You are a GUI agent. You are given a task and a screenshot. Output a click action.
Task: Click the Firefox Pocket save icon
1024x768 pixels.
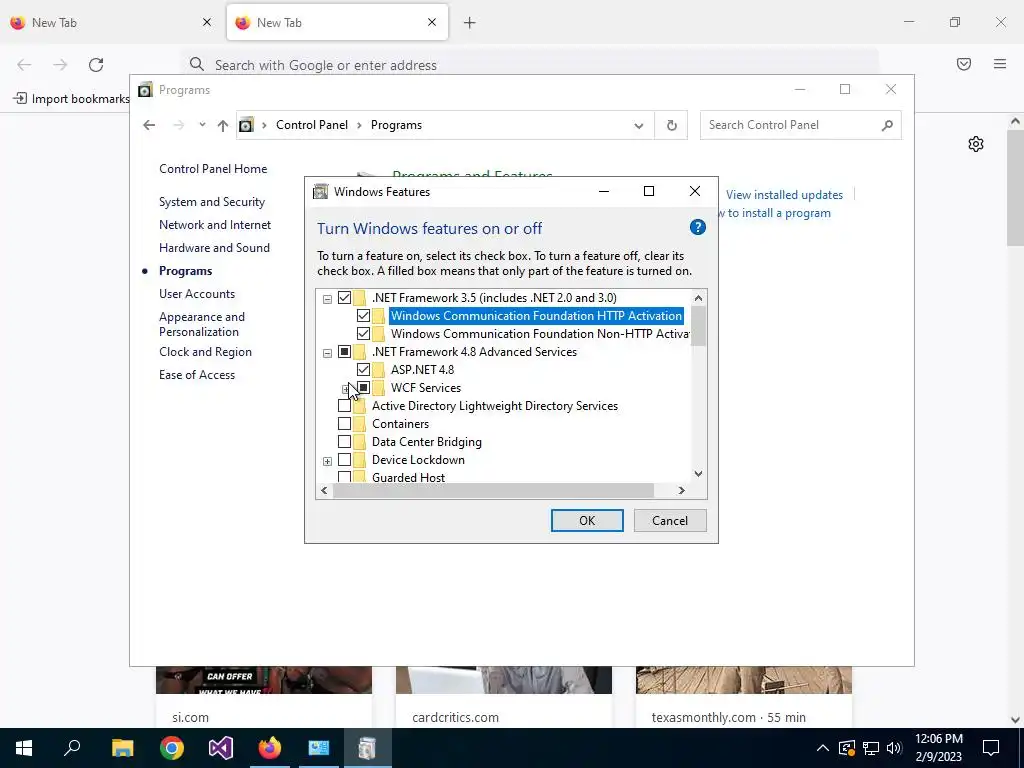[964, 64]
